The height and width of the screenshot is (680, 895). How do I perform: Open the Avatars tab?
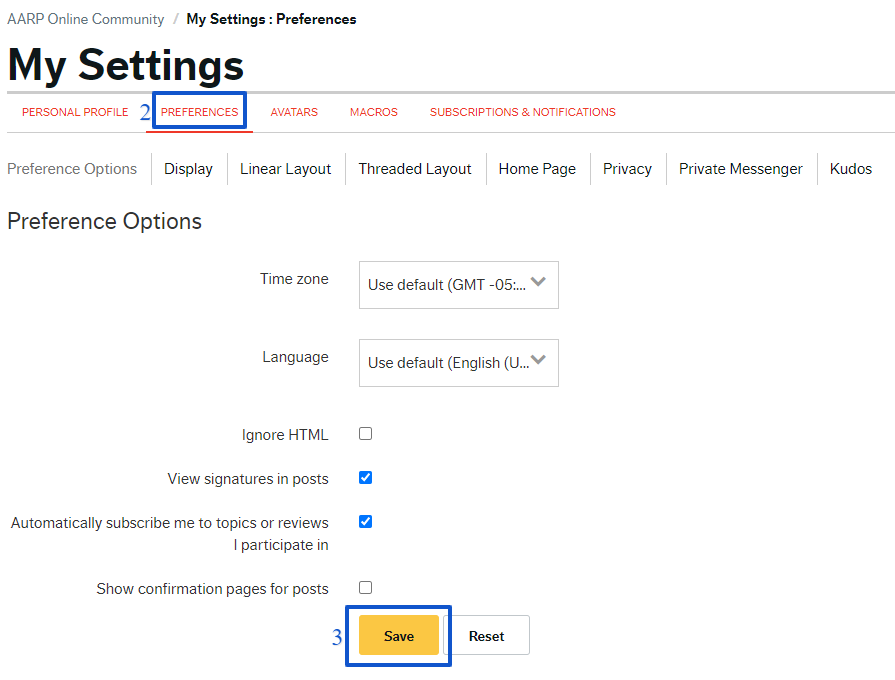294,112
